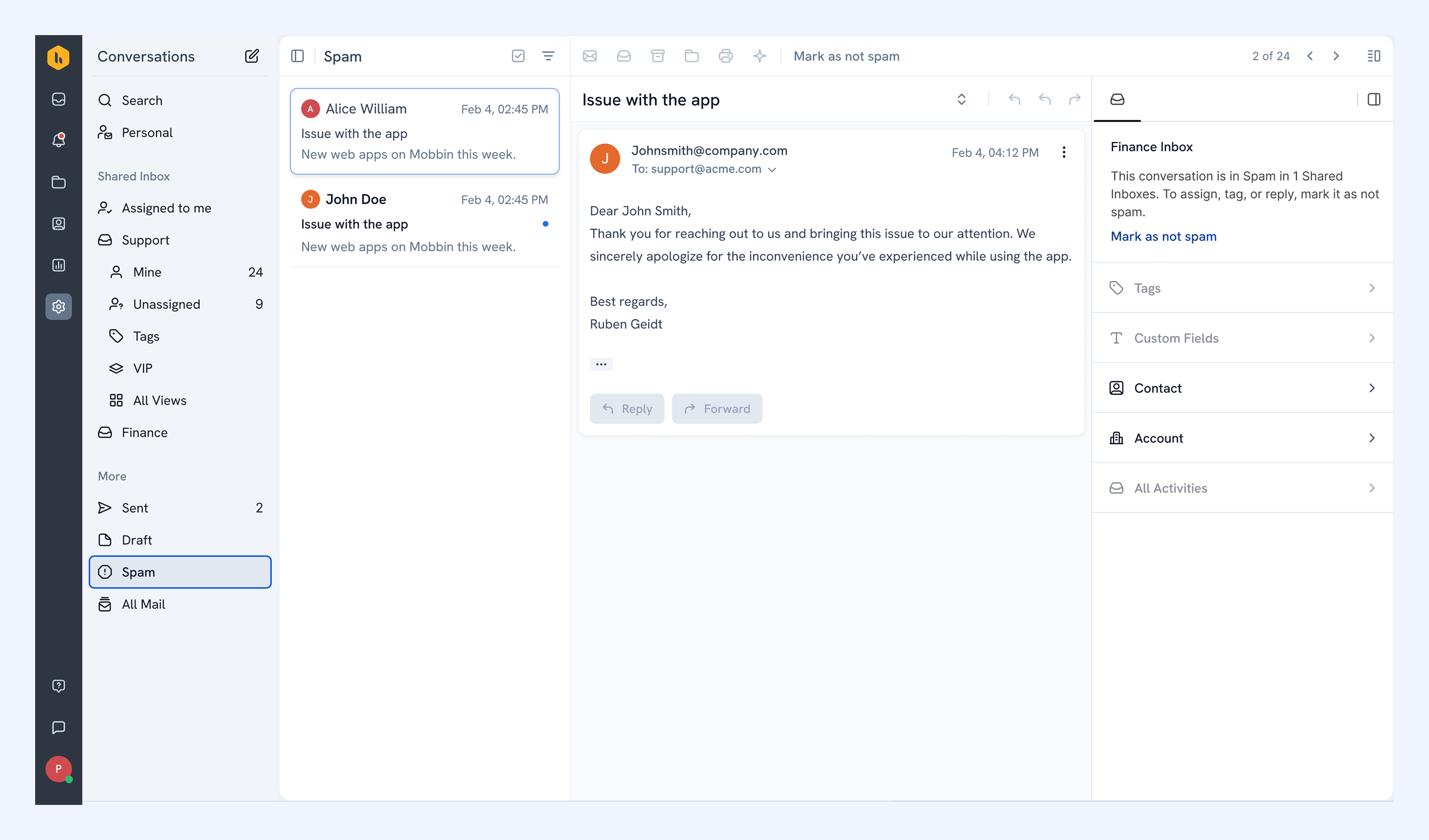1429x840 pixels.
Task: Toggle the top-right layout view icon
Action: (x=1374, y=56)
